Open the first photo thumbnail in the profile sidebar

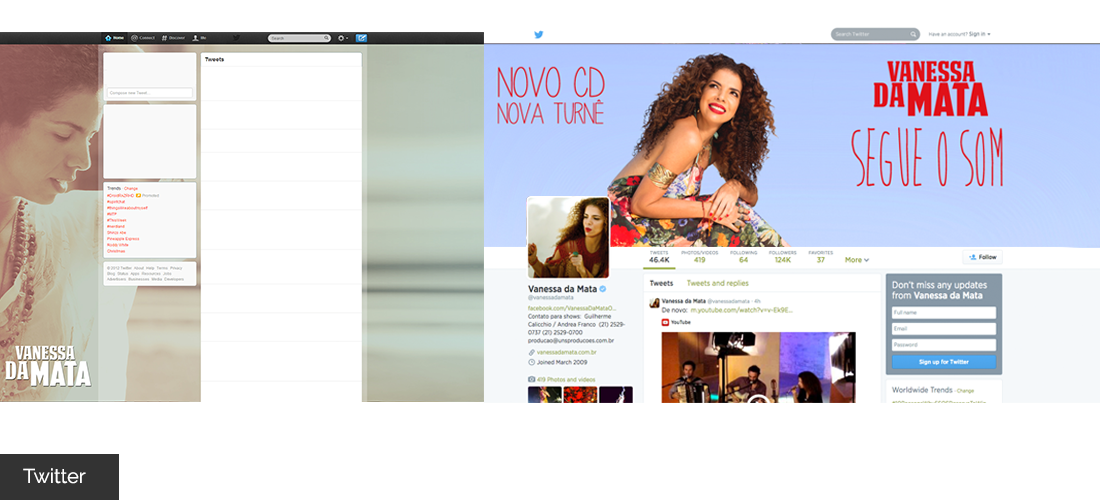[544, 394]
